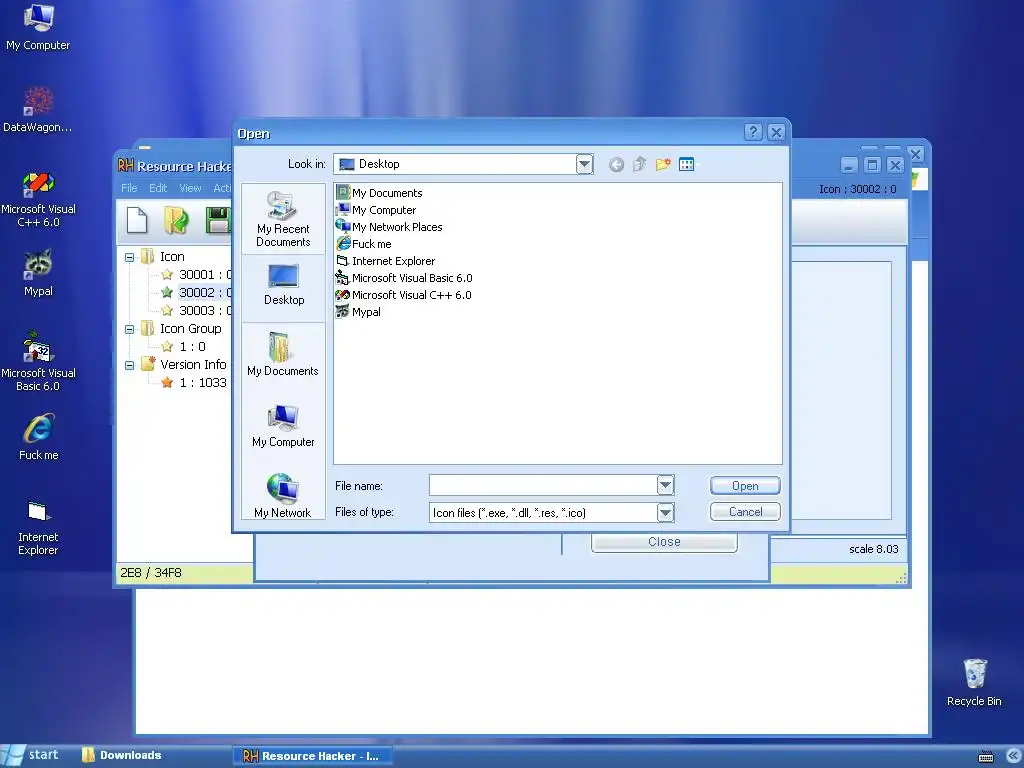Open the Action menu in Resource Hacker
1024x768 pixels.
click(x=222, y=188)
